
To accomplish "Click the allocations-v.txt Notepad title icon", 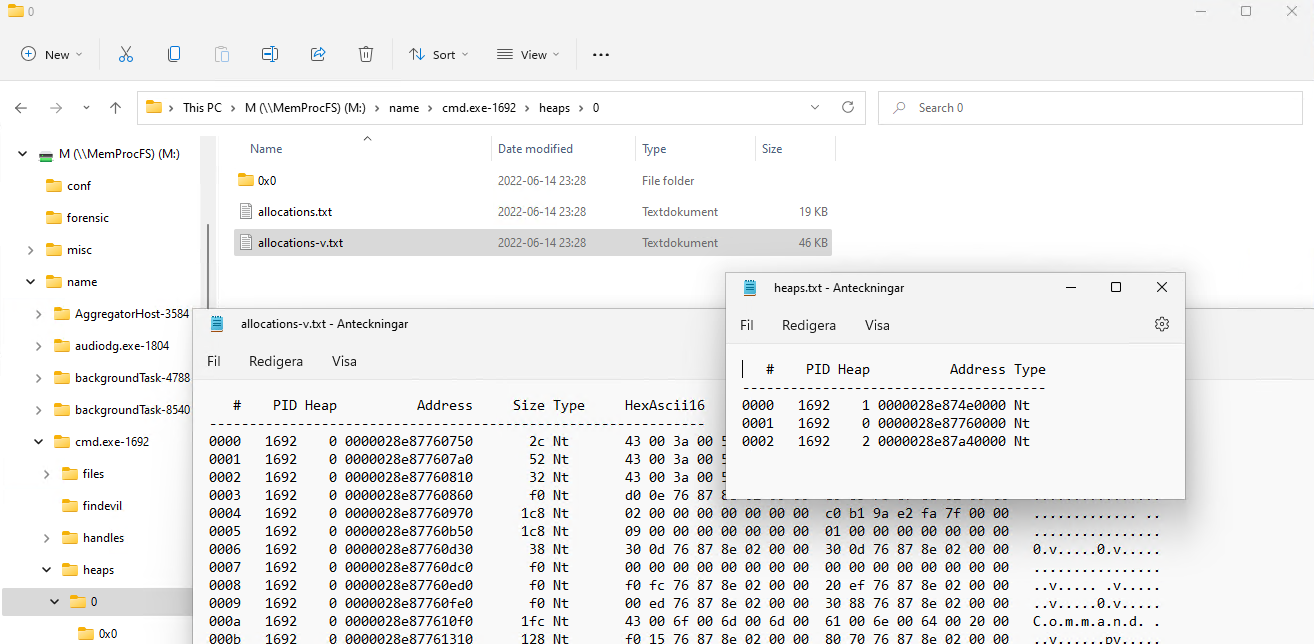I will tap(217, 324).
